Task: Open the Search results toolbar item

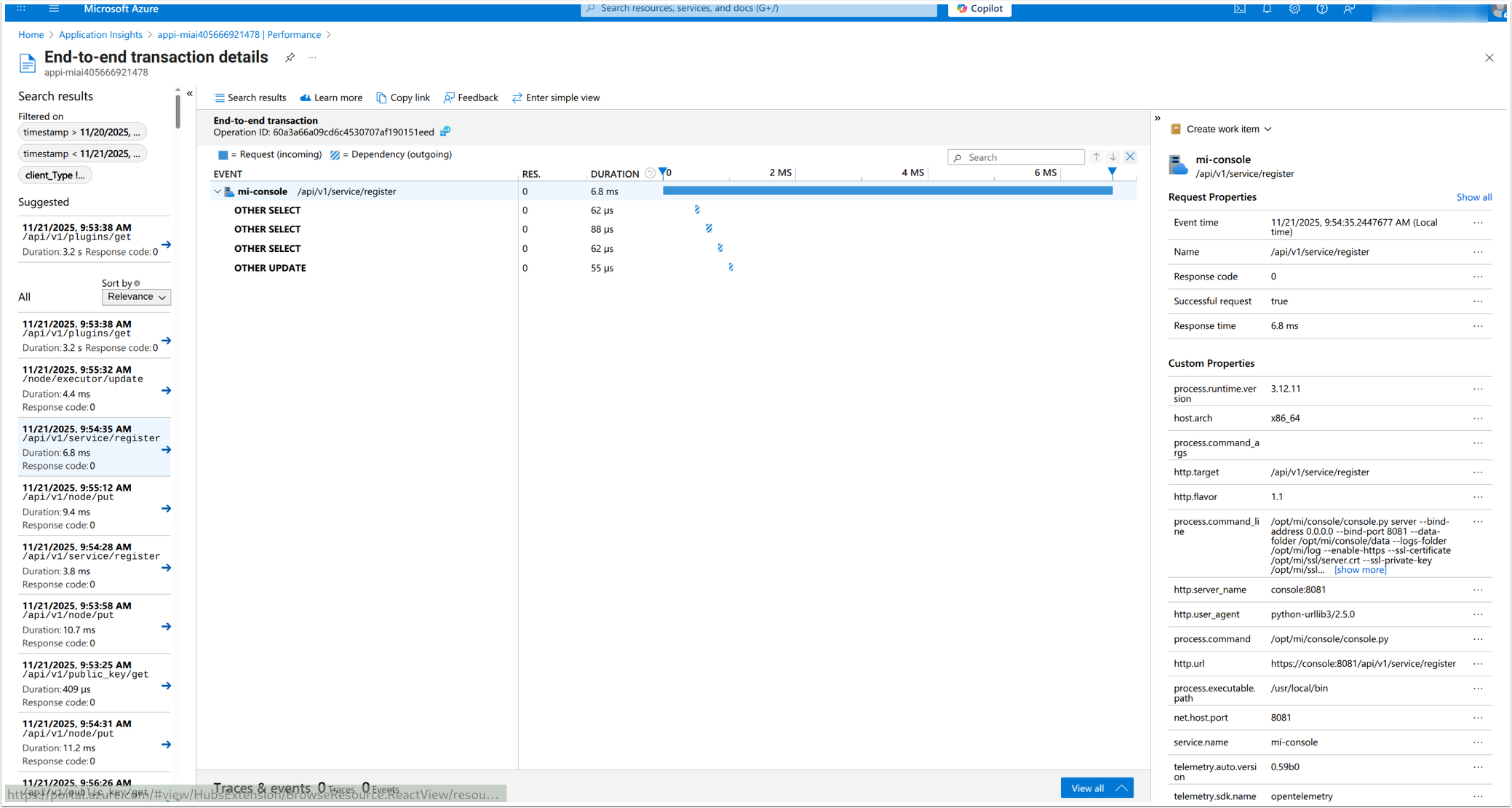Action: click(x=250, y=98)
